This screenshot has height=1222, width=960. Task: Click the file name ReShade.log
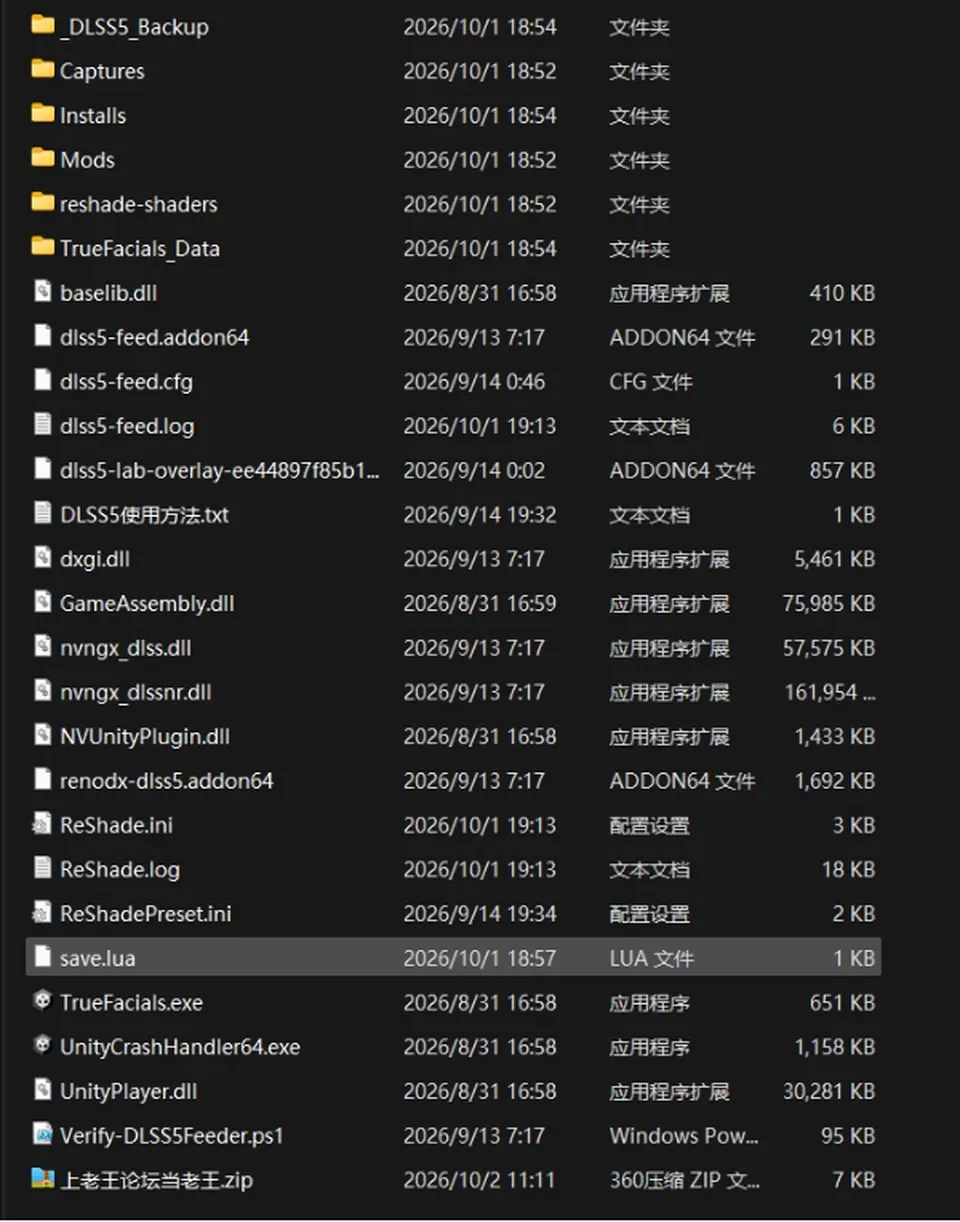120,869
